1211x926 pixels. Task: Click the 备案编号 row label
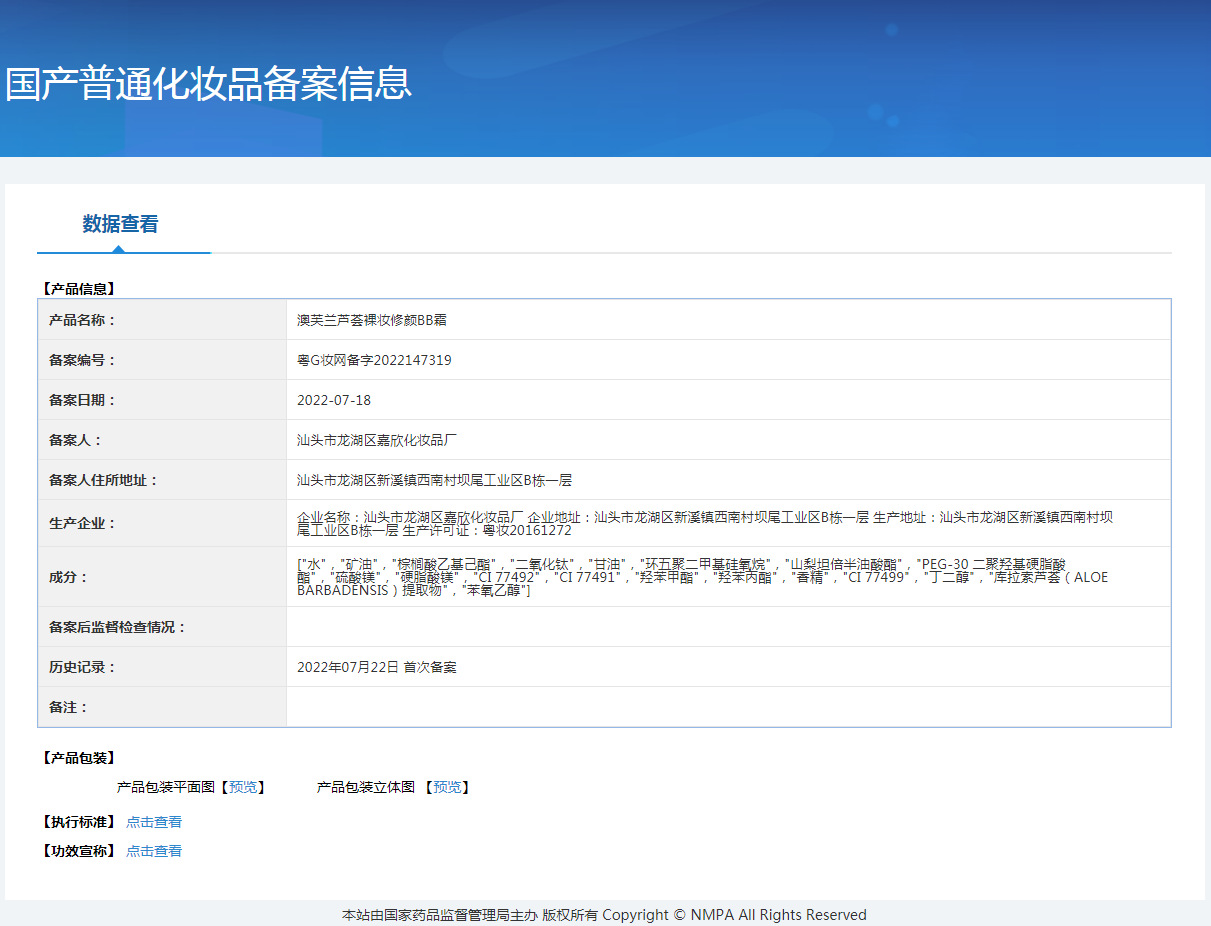[82, 360]
